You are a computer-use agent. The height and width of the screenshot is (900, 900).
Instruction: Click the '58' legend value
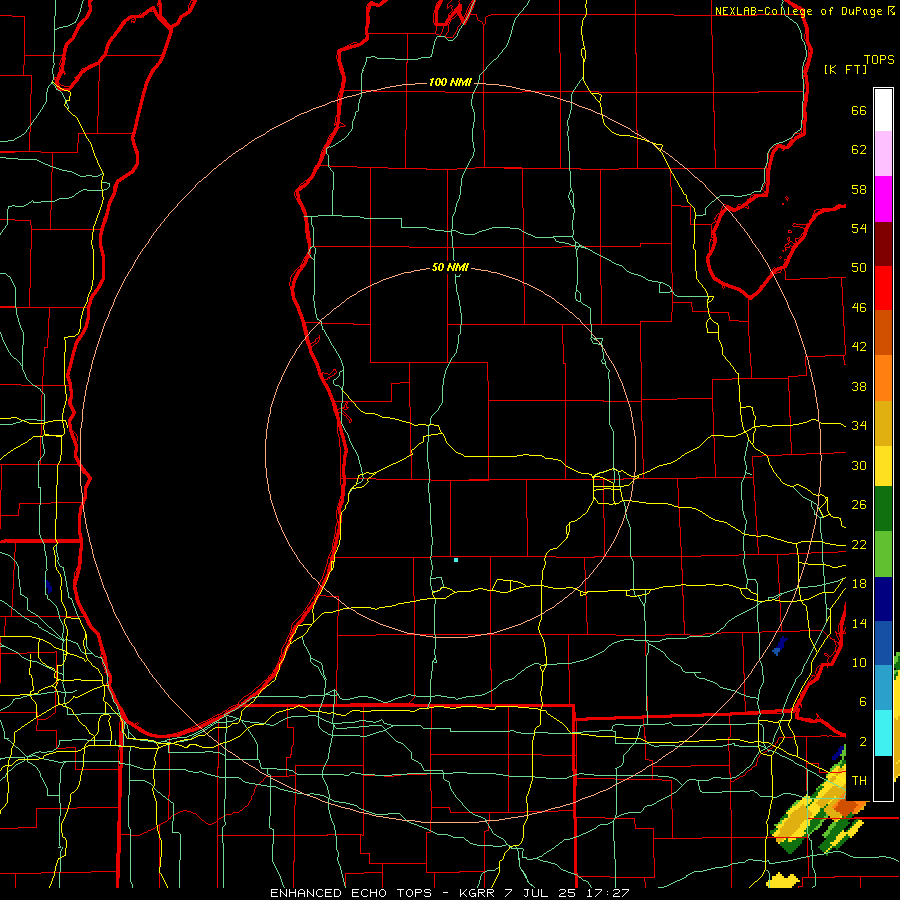(859, 189)
